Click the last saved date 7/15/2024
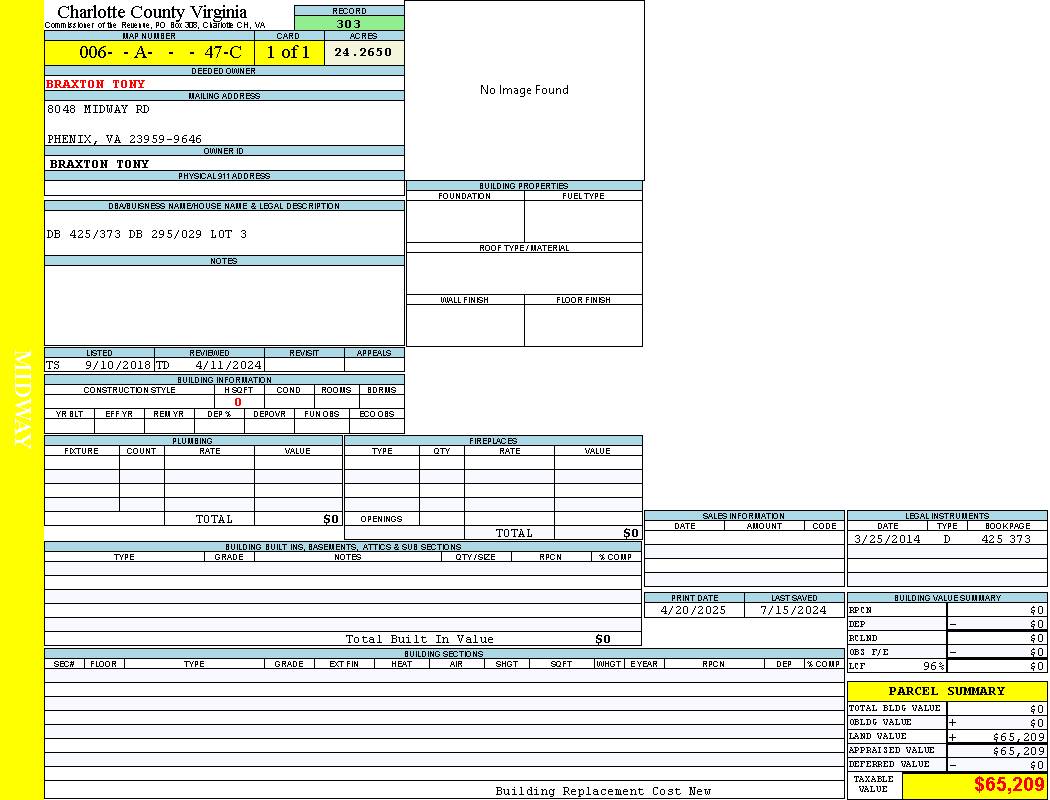Image resolution: width=1050 pixels, height=800 pixels. point(793,610)
